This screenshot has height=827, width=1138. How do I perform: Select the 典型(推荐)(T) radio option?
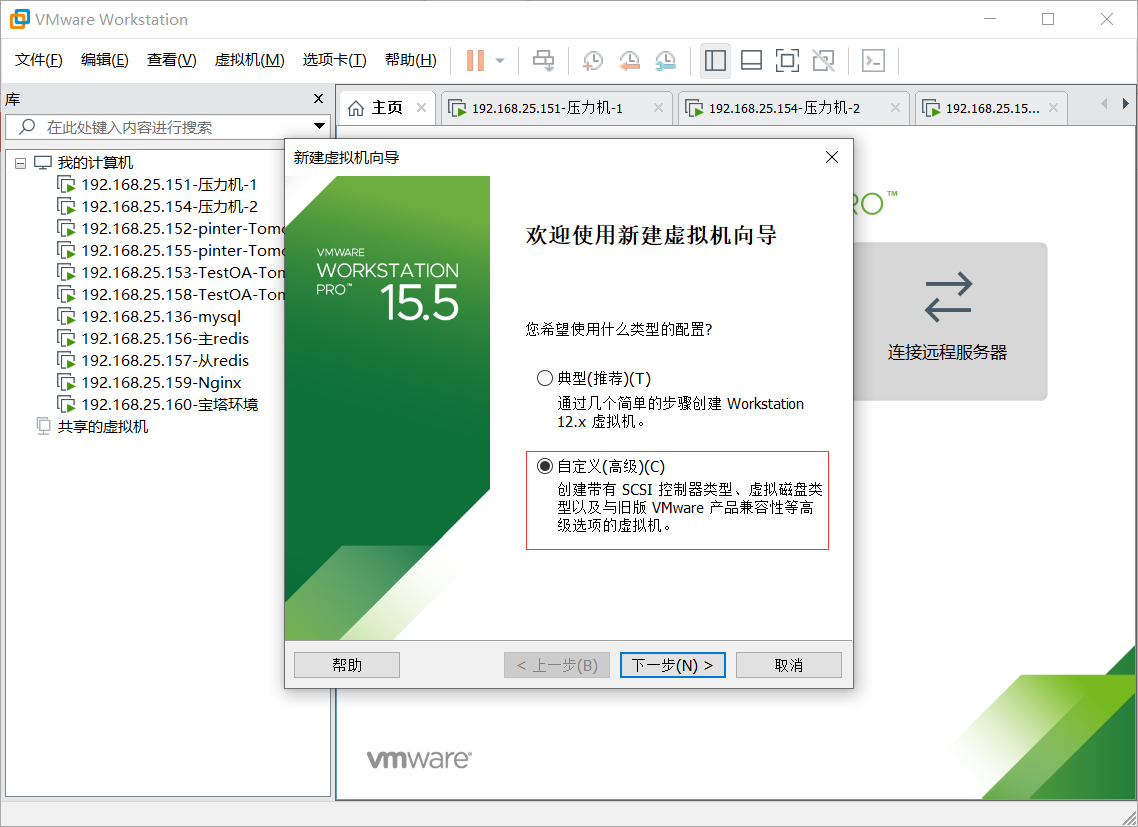544,378
